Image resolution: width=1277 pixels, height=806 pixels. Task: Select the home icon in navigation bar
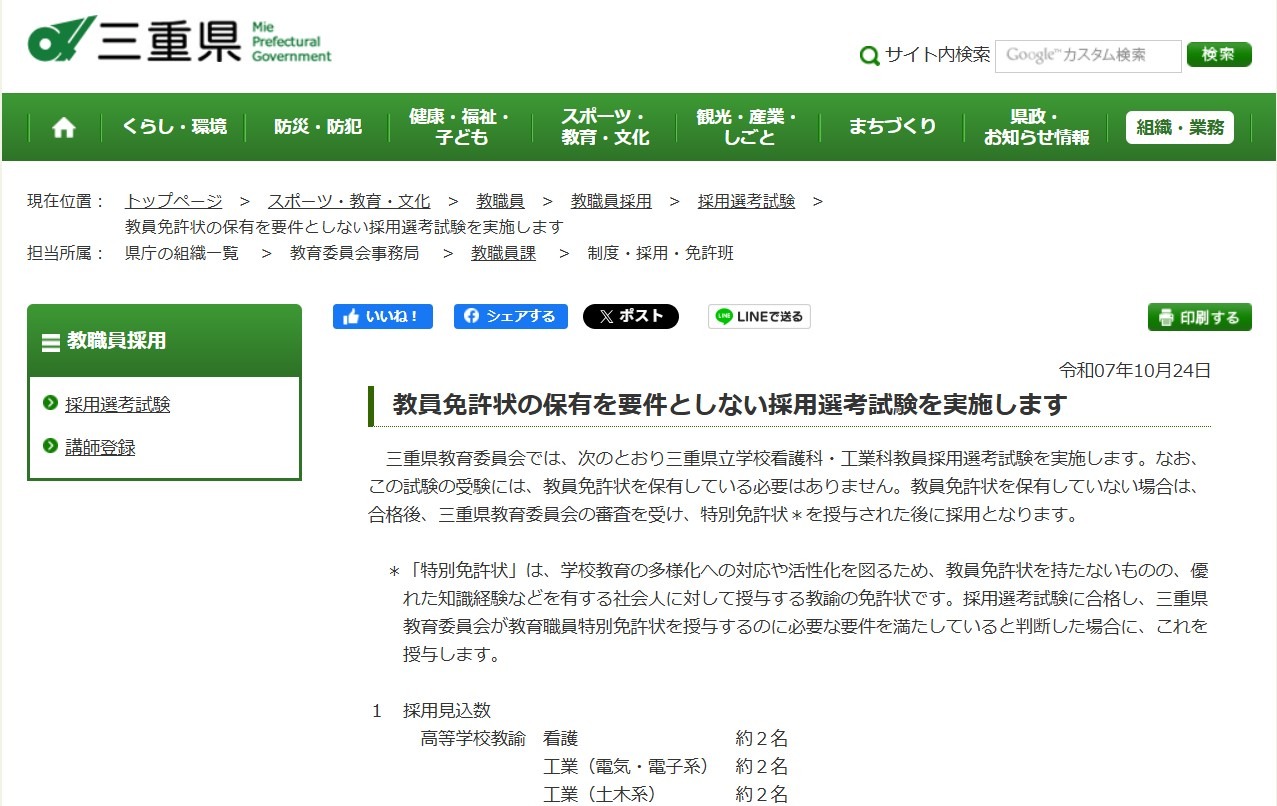click(x=61, y=126)
